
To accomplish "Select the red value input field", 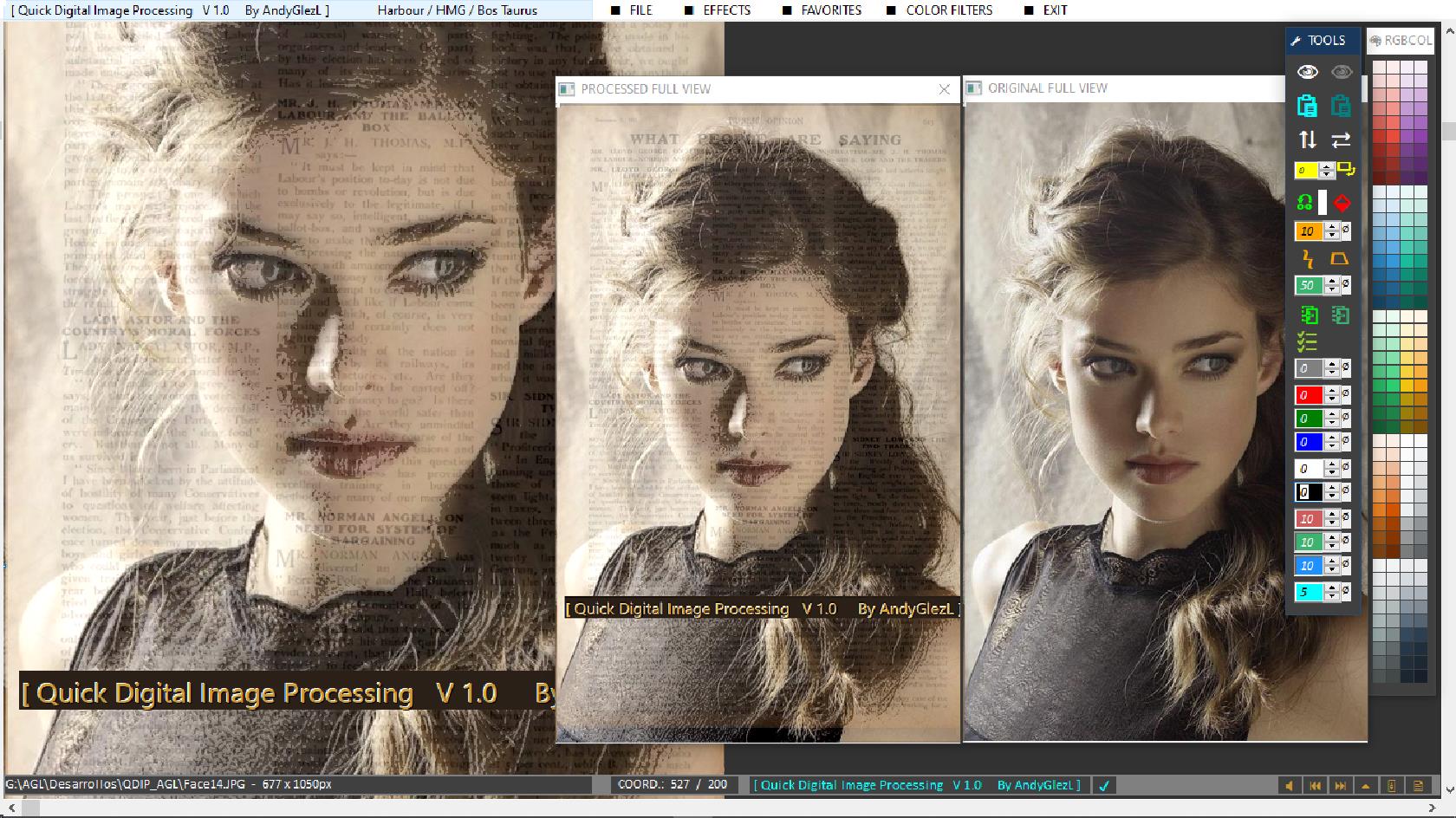I will pyautogui.click(x=1308, y=395).
